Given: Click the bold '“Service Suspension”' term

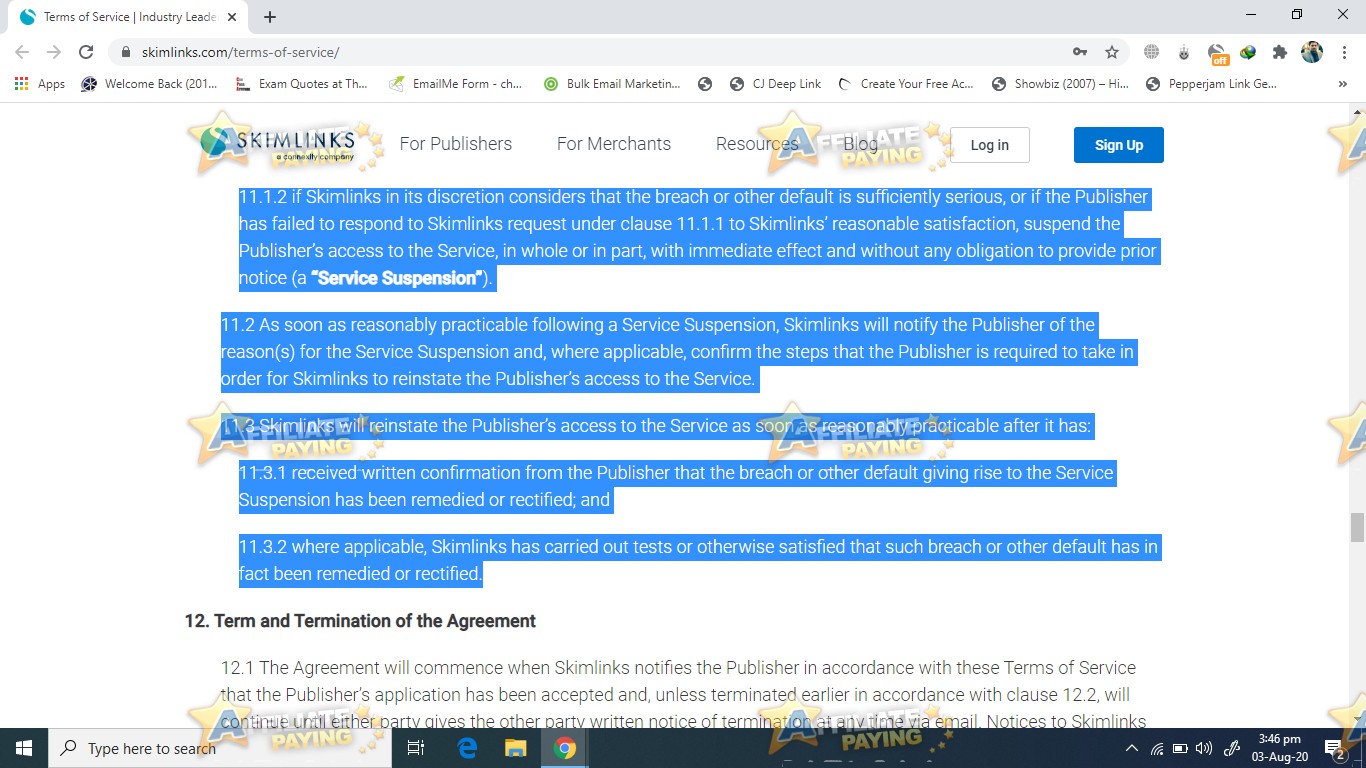Looking at the screenshot, I should coord(397,278).
